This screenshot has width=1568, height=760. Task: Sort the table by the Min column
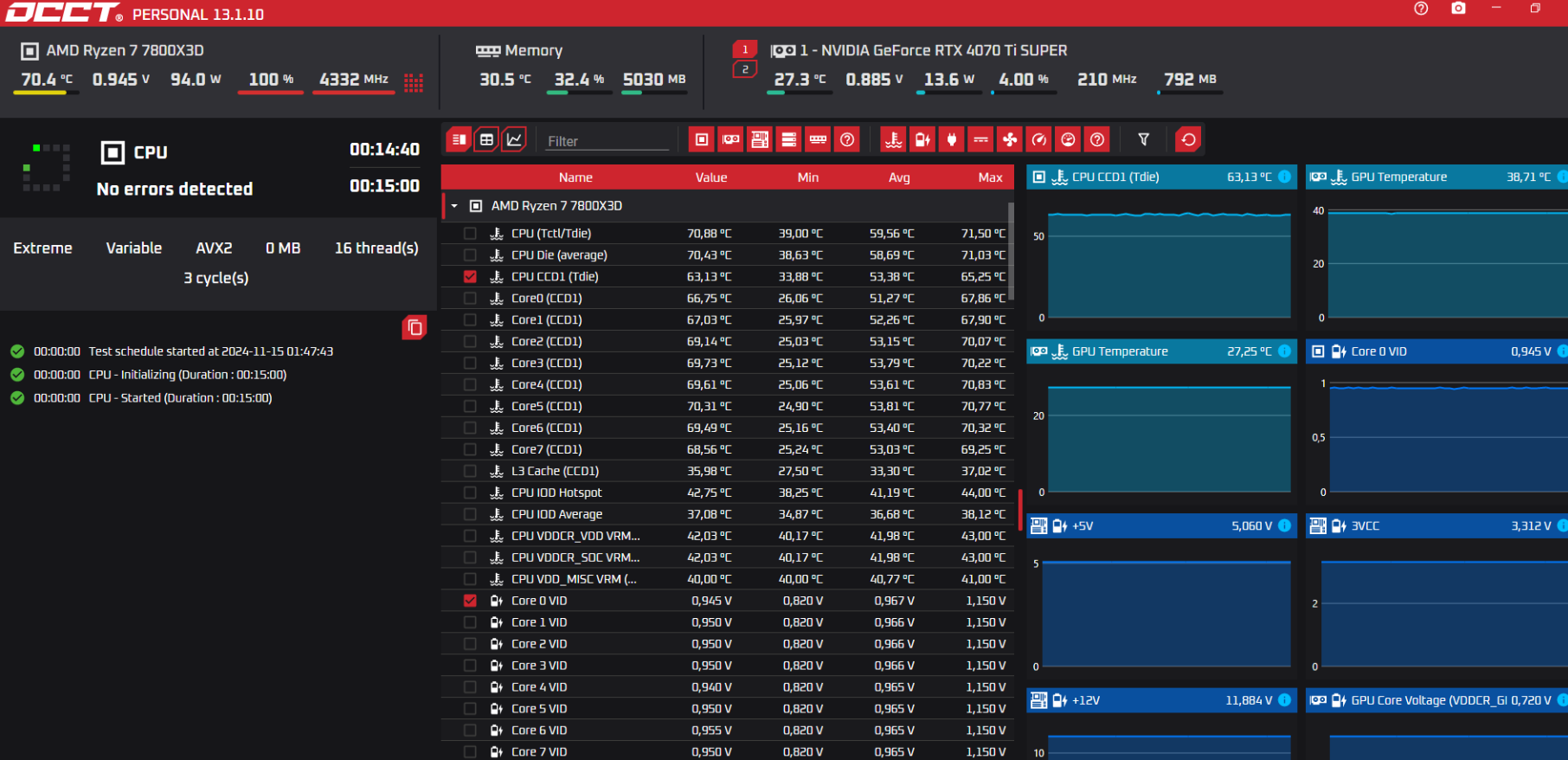pos(808,177)
